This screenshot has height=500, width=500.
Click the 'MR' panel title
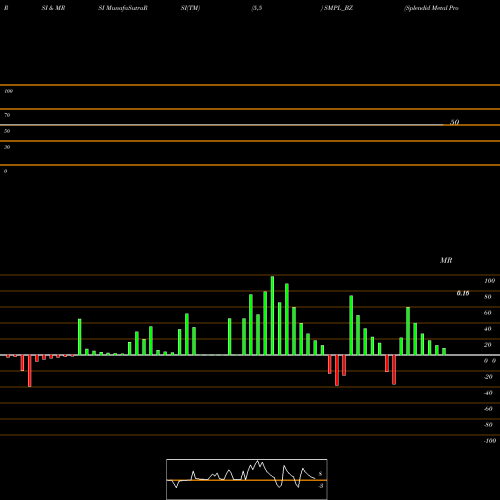point(446,260)
